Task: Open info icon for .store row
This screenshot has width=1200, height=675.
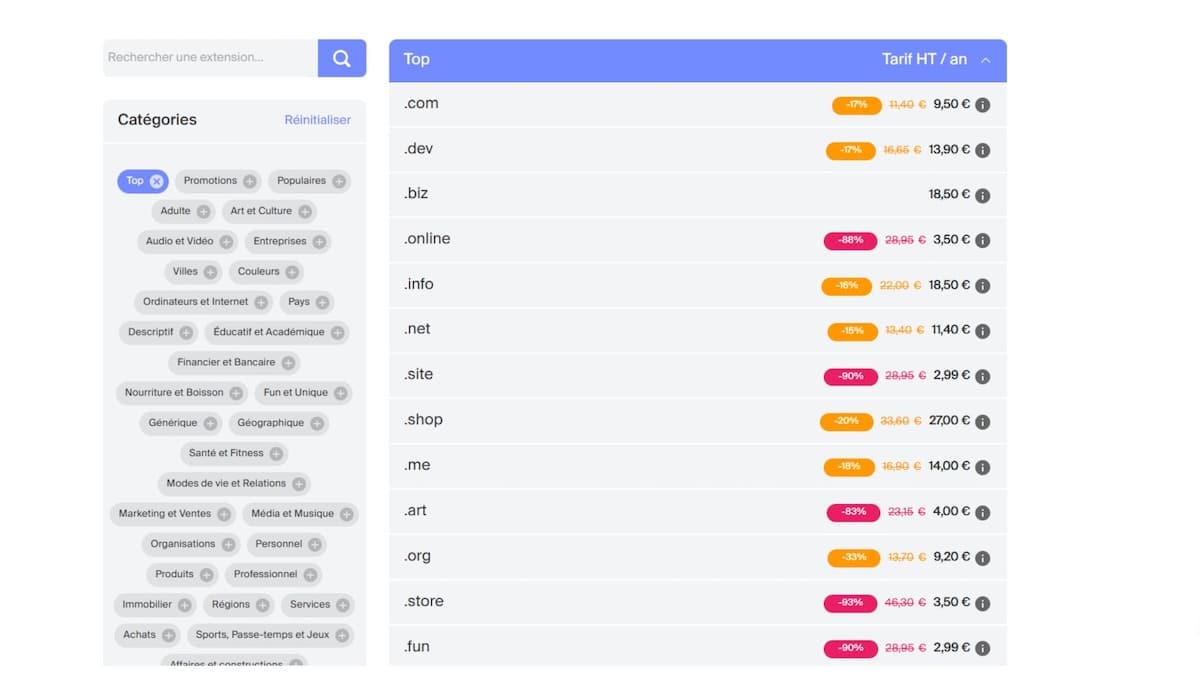Action: [983, 603]
